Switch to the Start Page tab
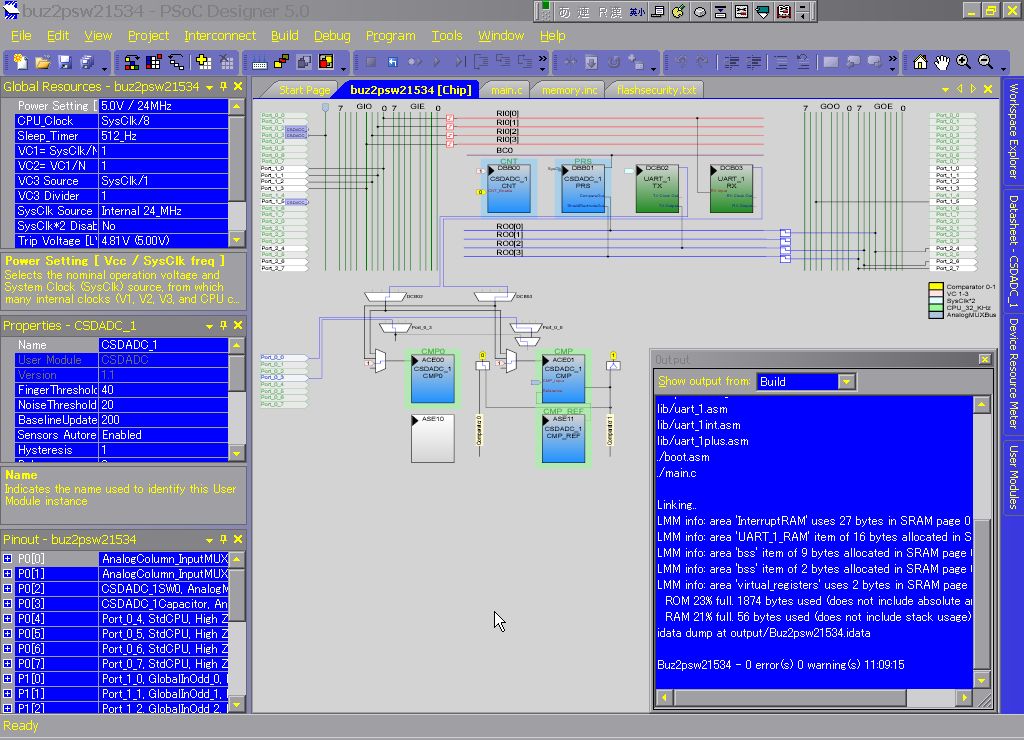Image resolution: width=1024 pixels, height=740 pixels. point(303,90)
